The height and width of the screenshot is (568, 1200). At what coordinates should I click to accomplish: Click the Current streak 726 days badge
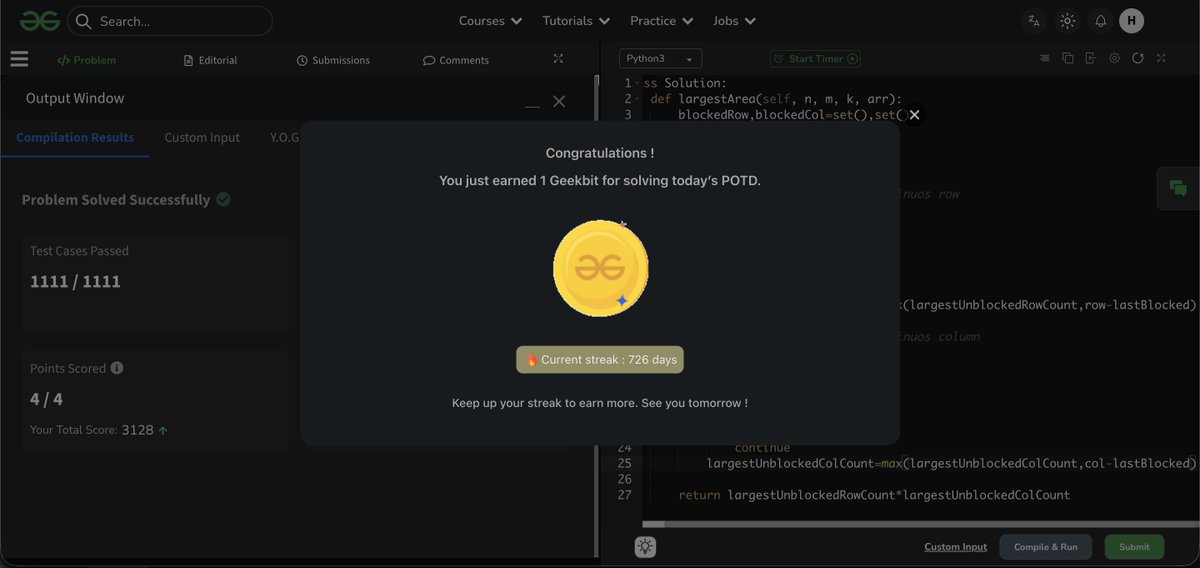600,360
